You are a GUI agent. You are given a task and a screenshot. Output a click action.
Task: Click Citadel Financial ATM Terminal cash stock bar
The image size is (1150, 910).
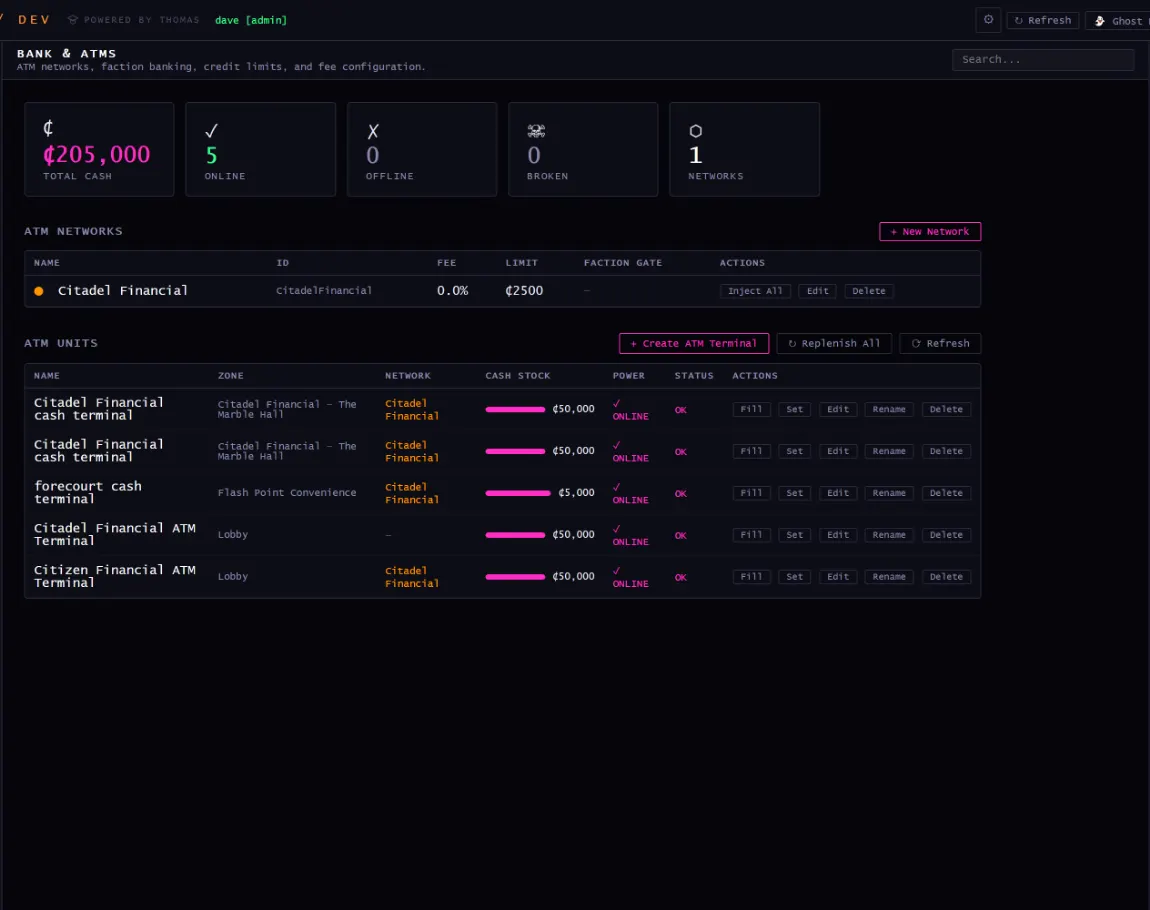(x=515, y=535)
